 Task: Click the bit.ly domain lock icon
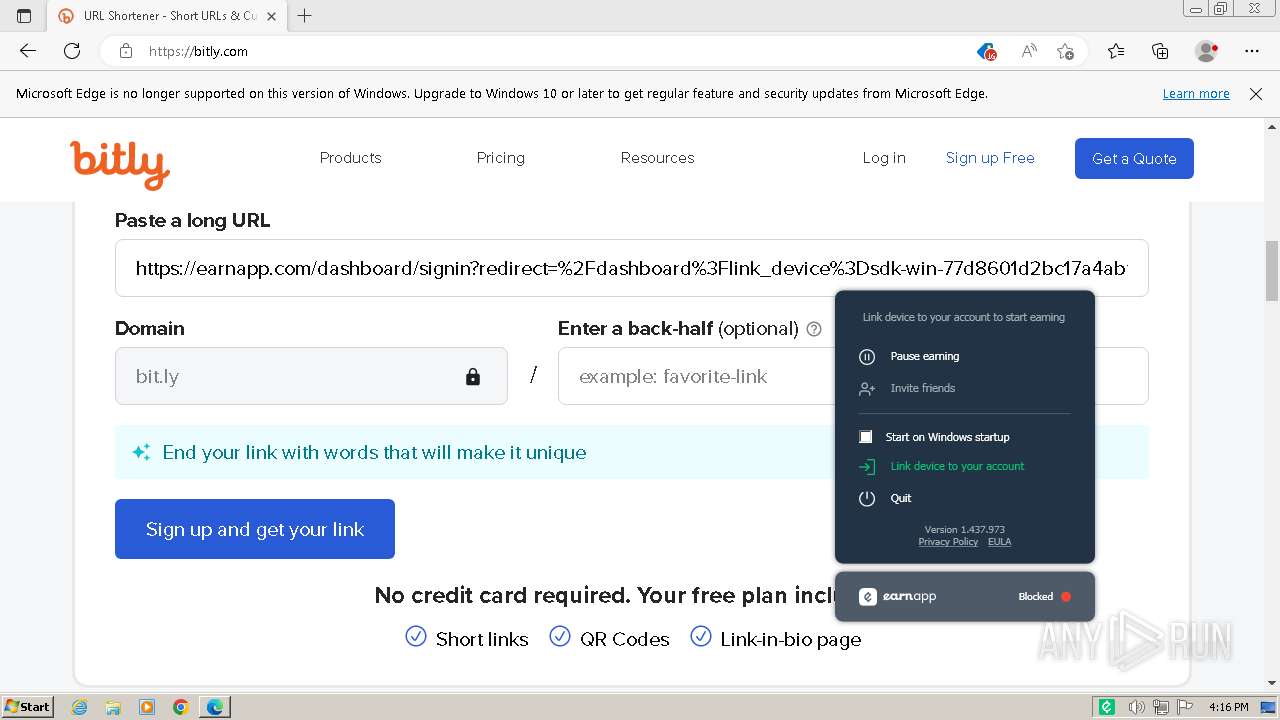[x=473, y=377]
